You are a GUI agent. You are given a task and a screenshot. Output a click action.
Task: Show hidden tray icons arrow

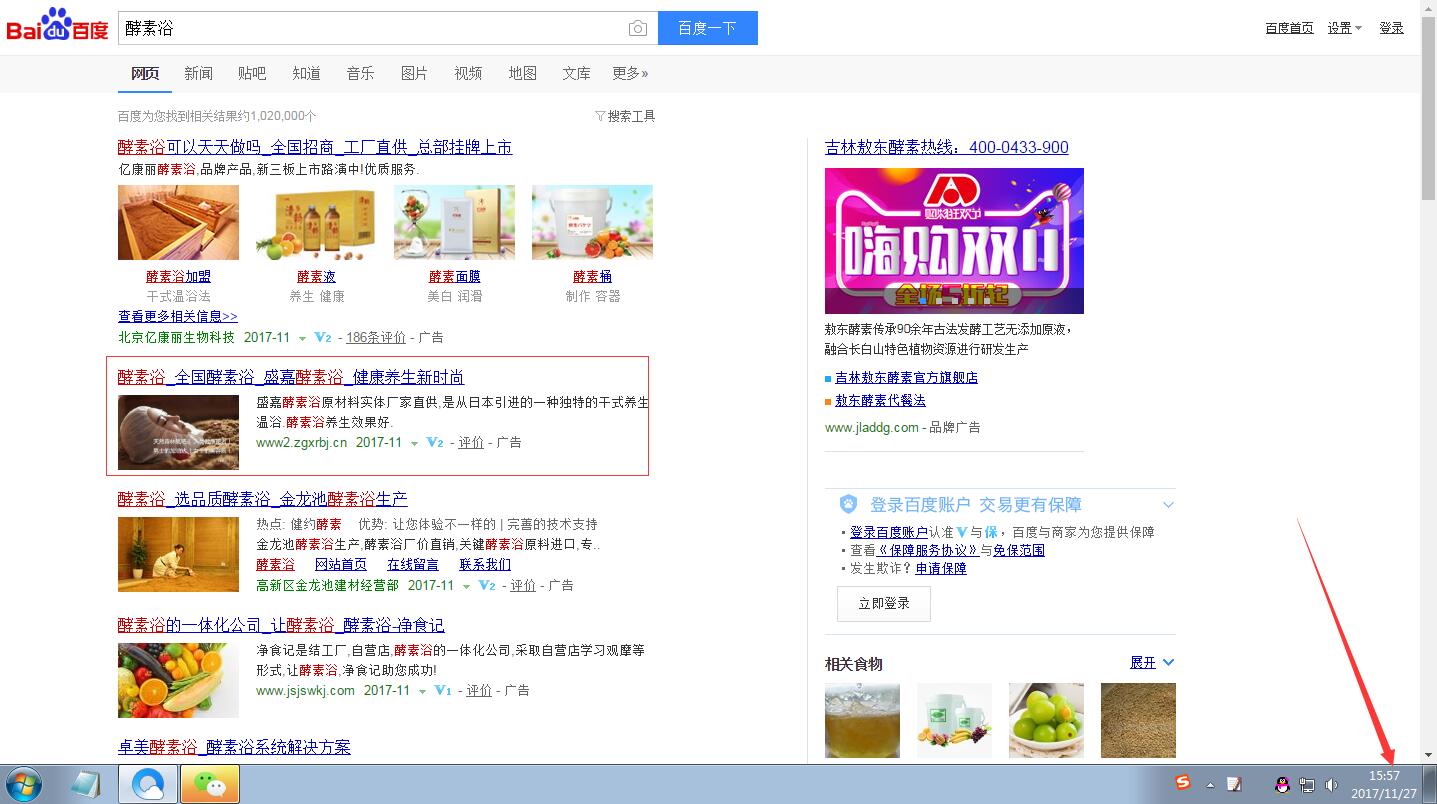tap(1211, 785)
